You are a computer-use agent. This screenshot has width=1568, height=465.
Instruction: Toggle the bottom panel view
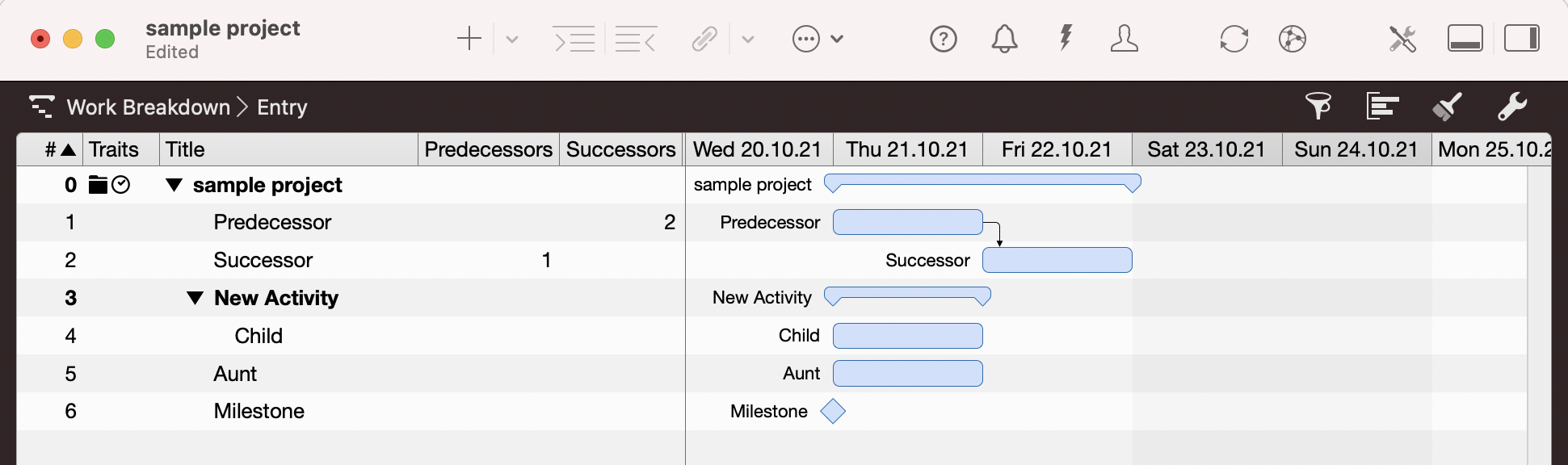point(1465,39)
